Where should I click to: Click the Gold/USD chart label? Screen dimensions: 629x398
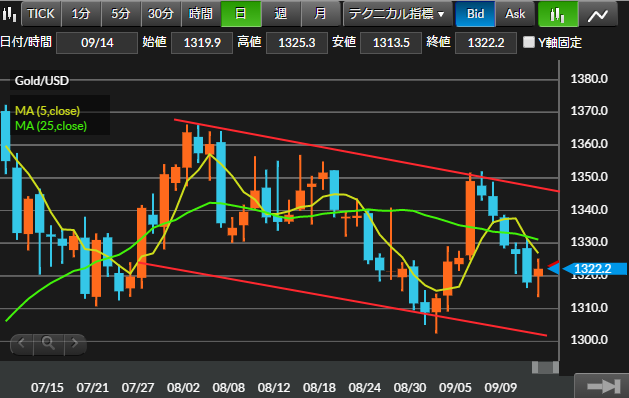point(42,81)
